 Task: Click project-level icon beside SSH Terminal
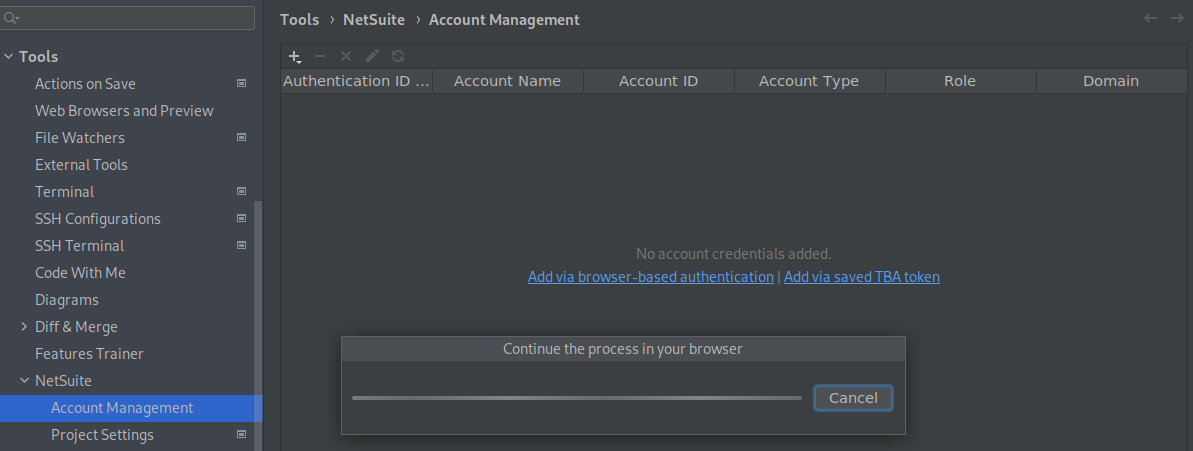[x=241, y=245]
